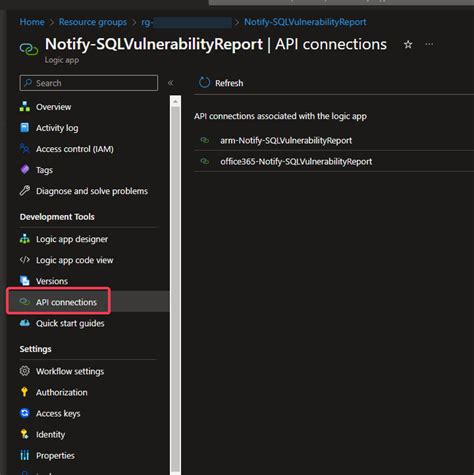Click the yellow Authorization key icon
Screen dimensions: 474x475
24,392
